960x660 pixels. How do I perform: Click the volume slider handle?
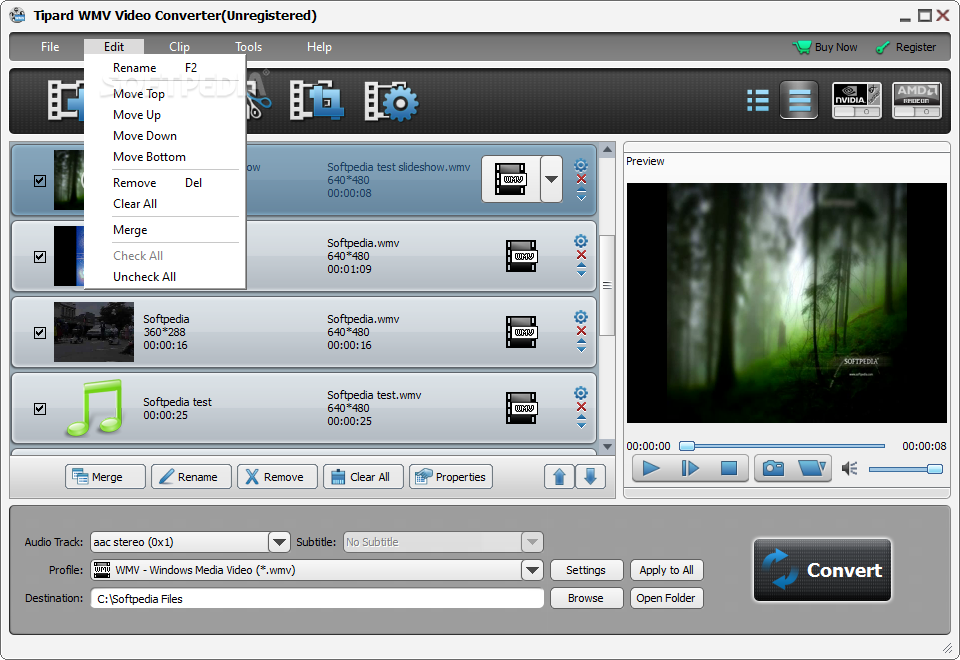tap(935, 469)
